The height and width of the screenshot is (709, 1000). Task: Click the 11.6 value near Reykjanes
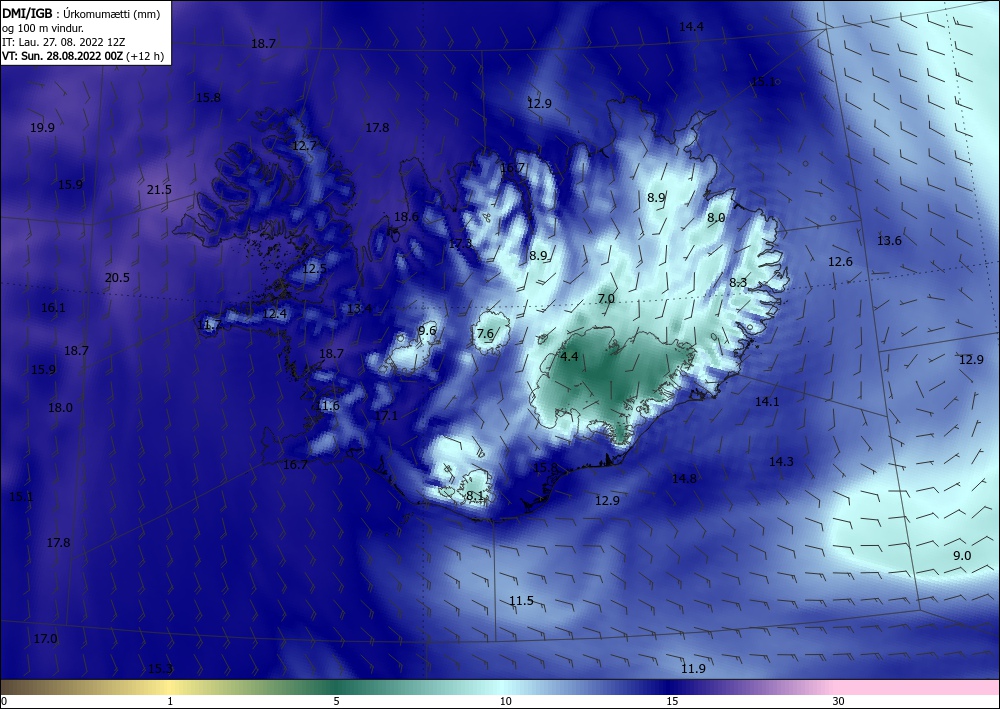click(328, 406)
